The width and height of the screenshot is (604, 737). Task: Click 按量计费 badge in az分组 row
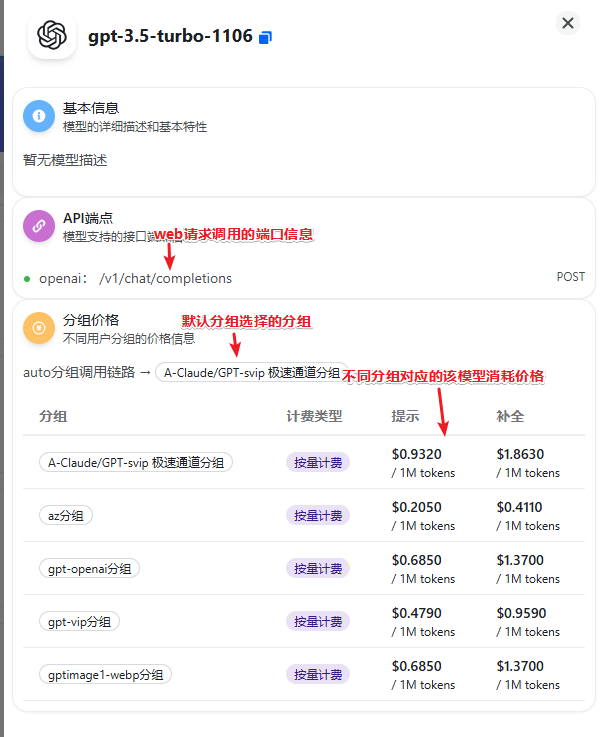click(318, 515)
